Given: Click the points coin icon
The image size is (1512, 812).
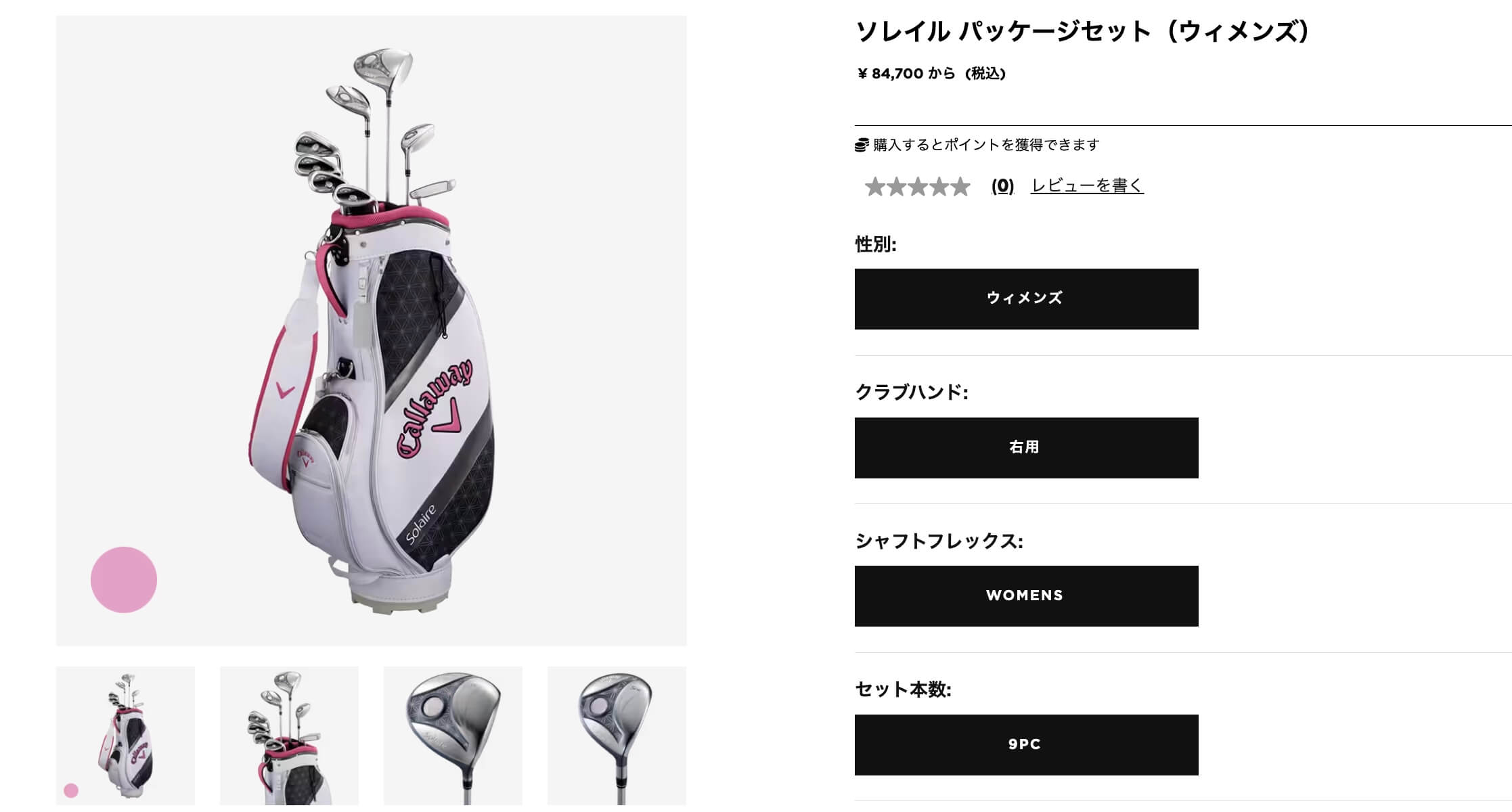Looking at the screenshot, I should [x=862, y=145].
